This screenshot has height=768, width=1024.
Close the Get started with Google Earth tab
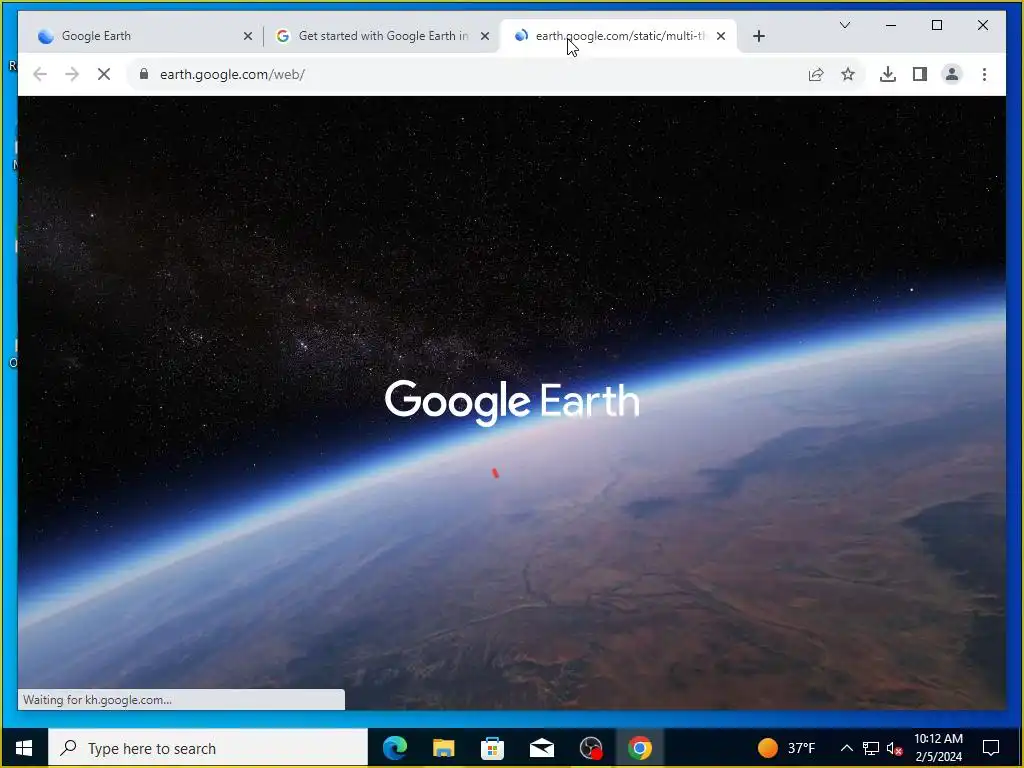tap(485, 36)
